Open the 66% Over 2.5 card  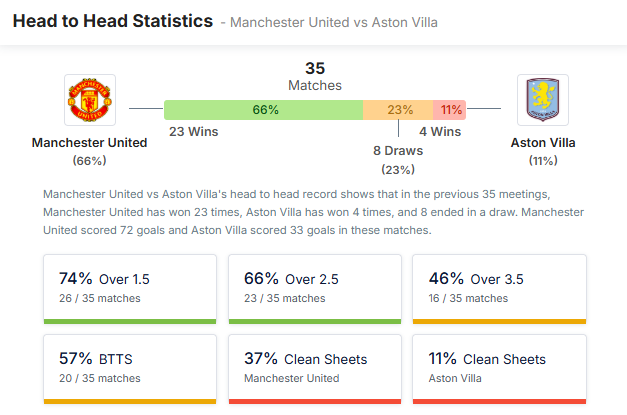(x=314, y=288)
